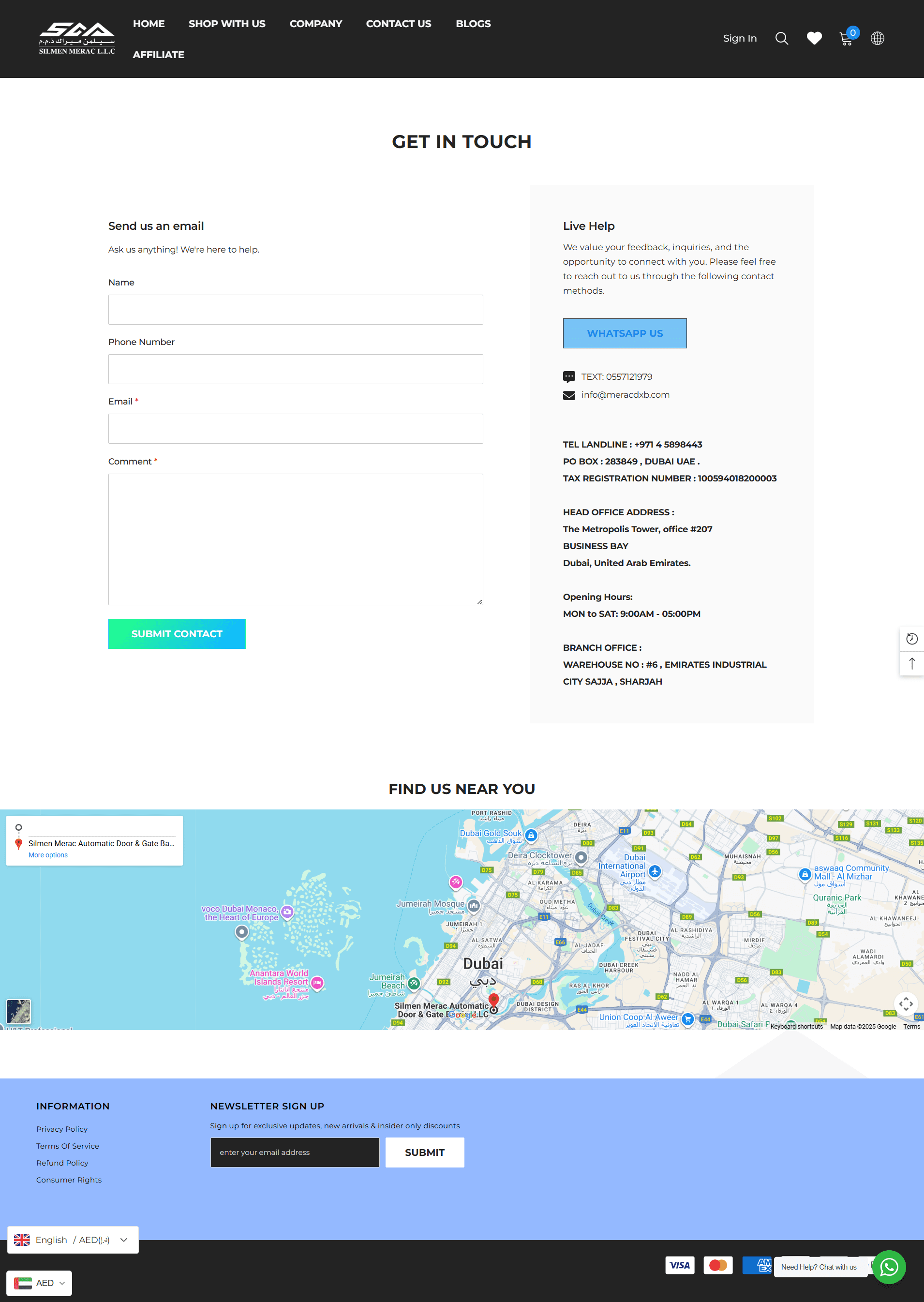Click the envelope email icon
Viewport: 924px width, 1302px height.
(x=568, y=395)
